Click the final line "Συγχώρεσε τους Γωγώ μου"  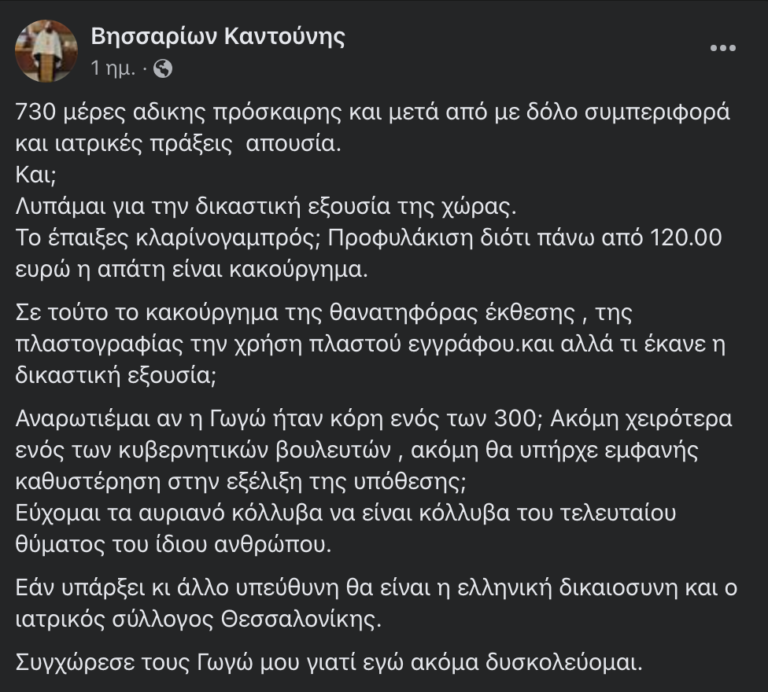[338, 660]
